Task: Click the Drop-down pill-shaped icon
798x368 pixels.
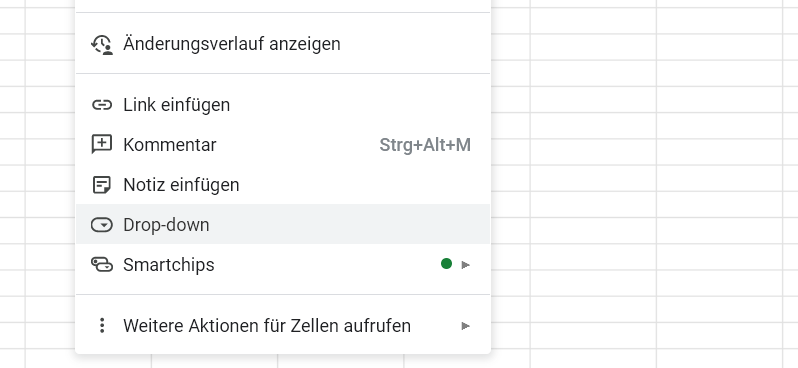Action: (x=102, y=224)
